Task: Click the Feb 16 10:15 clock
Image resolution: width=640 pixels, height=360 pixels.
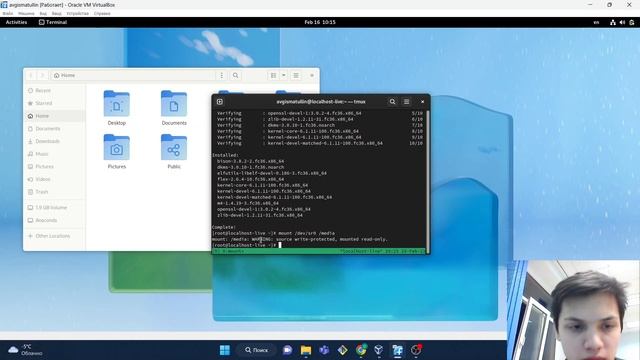Action: pyautogui.click(x=320, y=22)
